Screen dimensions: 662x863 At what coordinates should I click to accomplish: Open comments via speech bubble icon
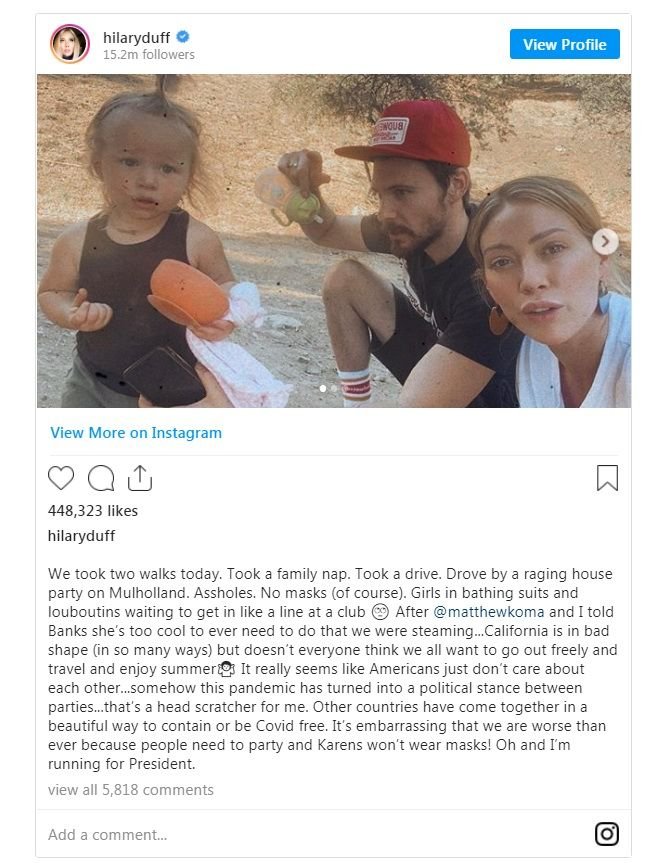(101, 478)
